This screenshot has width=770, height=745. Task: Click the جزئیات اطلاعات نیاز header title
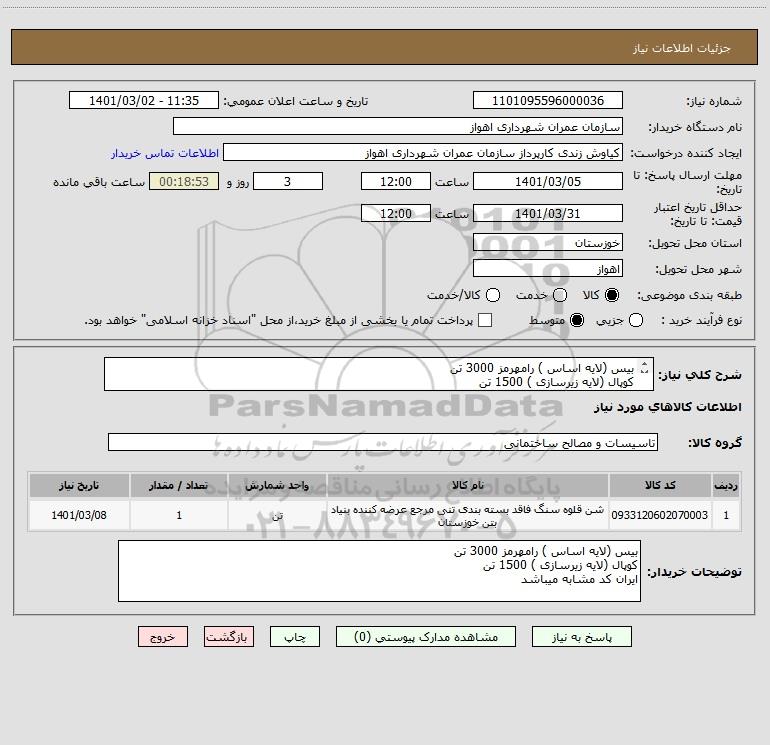pos(682,48)
